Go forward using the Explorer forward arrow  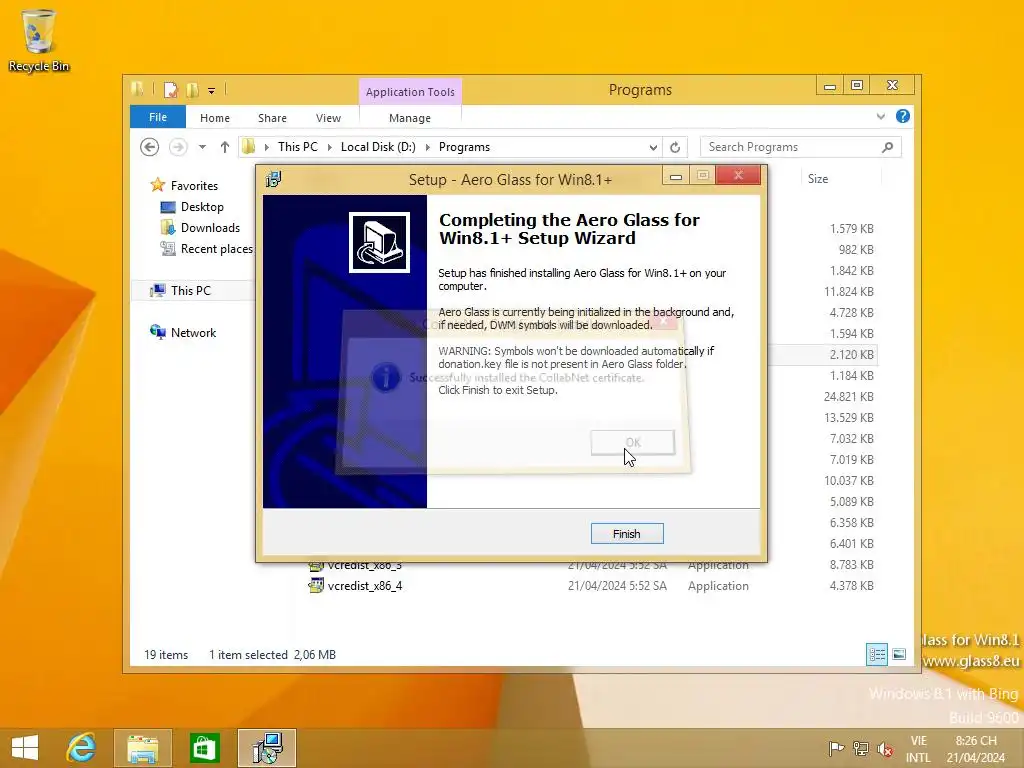tap(178, 147)
